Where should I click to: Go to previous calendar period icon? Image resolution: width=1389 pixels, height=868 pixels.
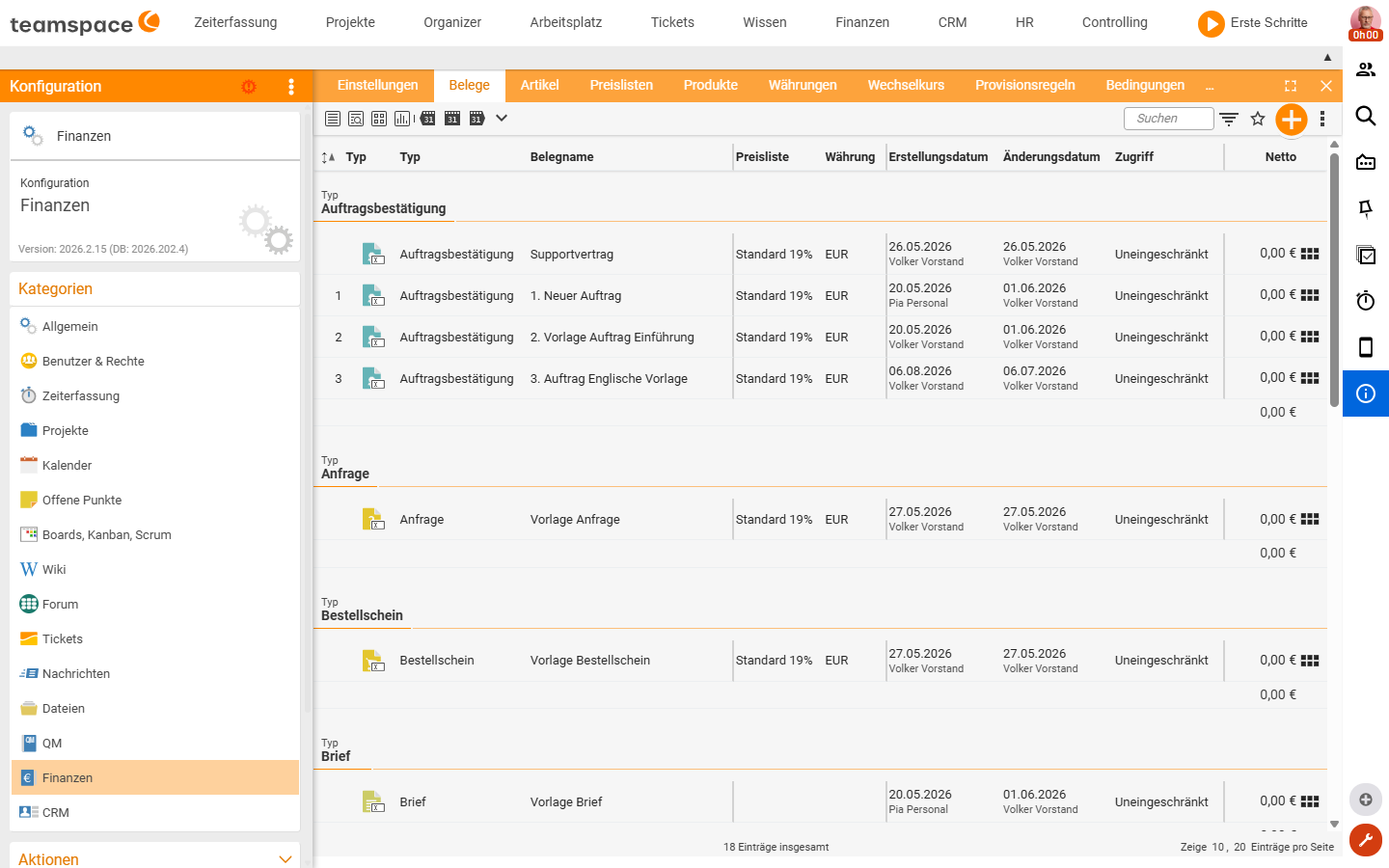point(427,119)
